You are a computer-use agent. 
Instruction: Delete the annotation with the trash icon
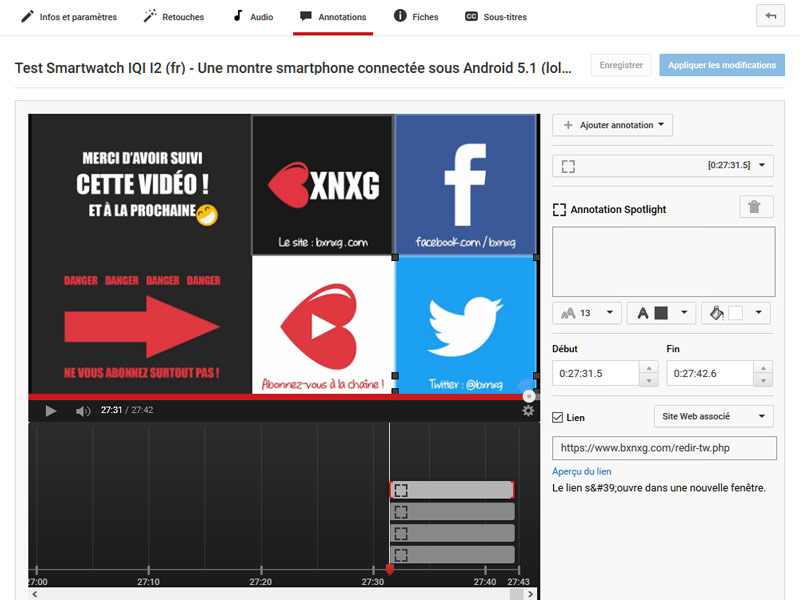[x=756, y=207]
